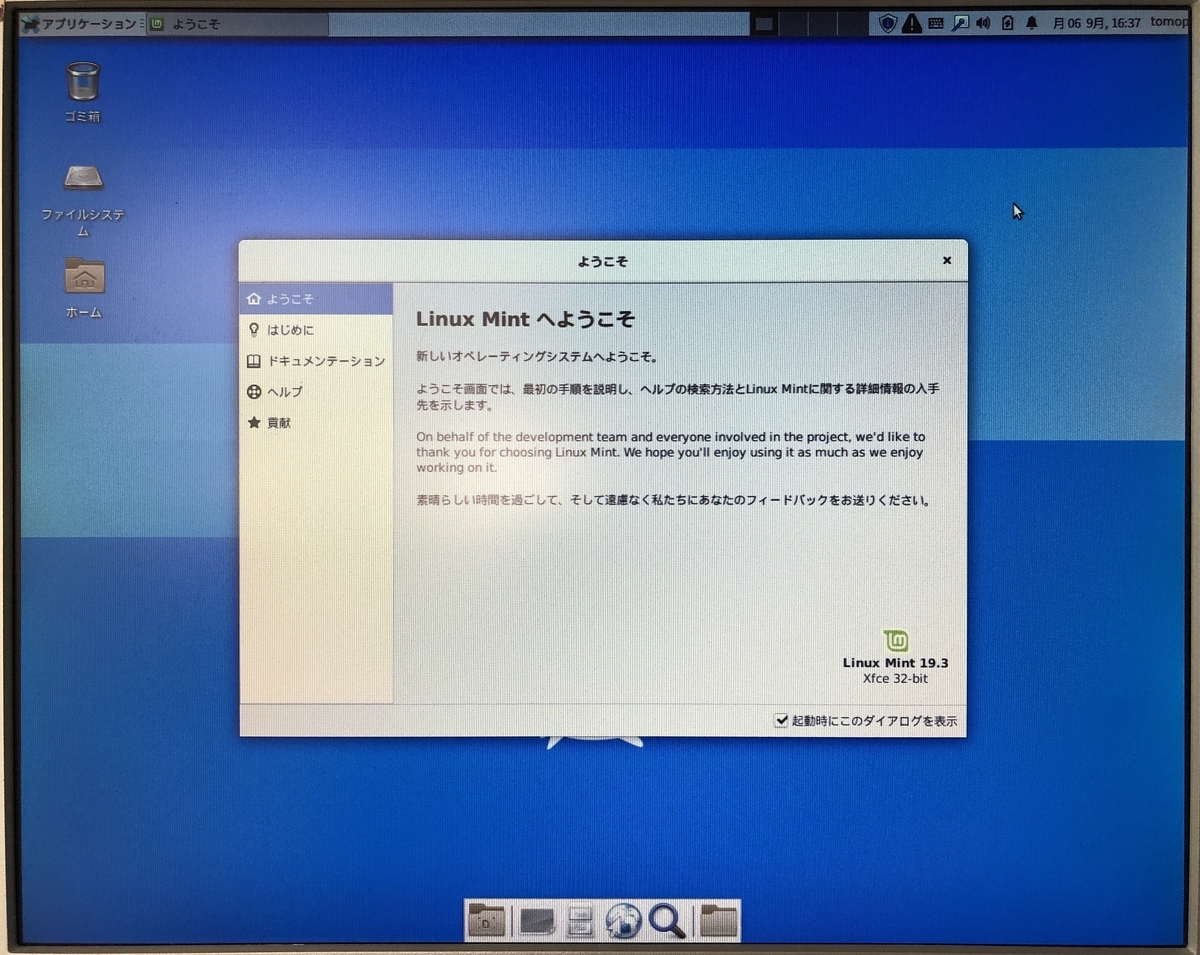Open the ホーム folder desktop icon
This screenshot has height=955, width=1200.
(84, 288)
